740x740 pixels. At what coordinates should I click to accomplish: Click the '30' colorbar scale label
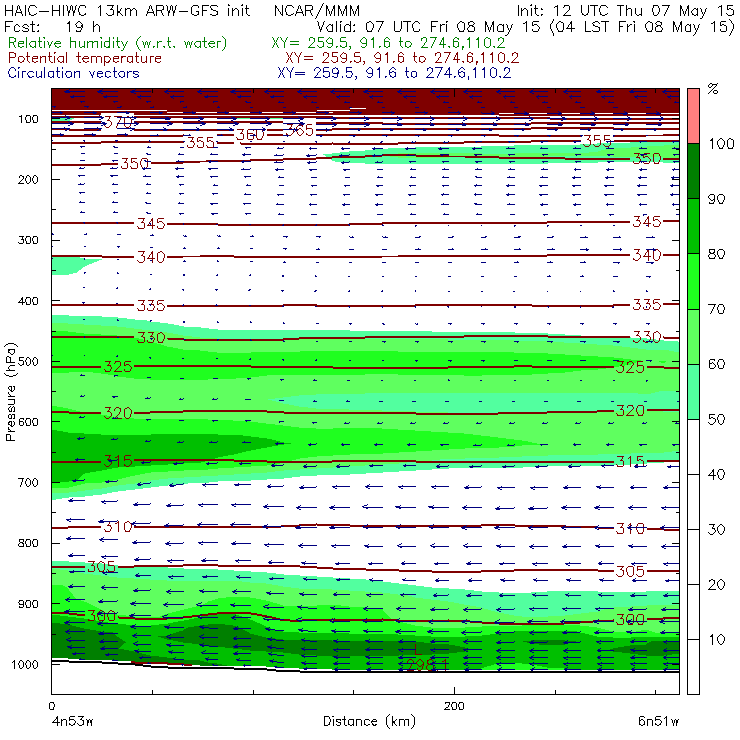click(716, 530)
